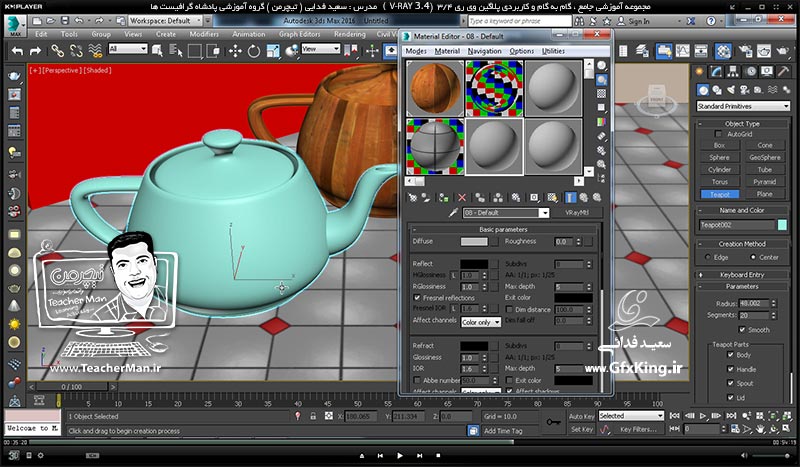Click the Sphere primitive button

(x=719, y=157)
